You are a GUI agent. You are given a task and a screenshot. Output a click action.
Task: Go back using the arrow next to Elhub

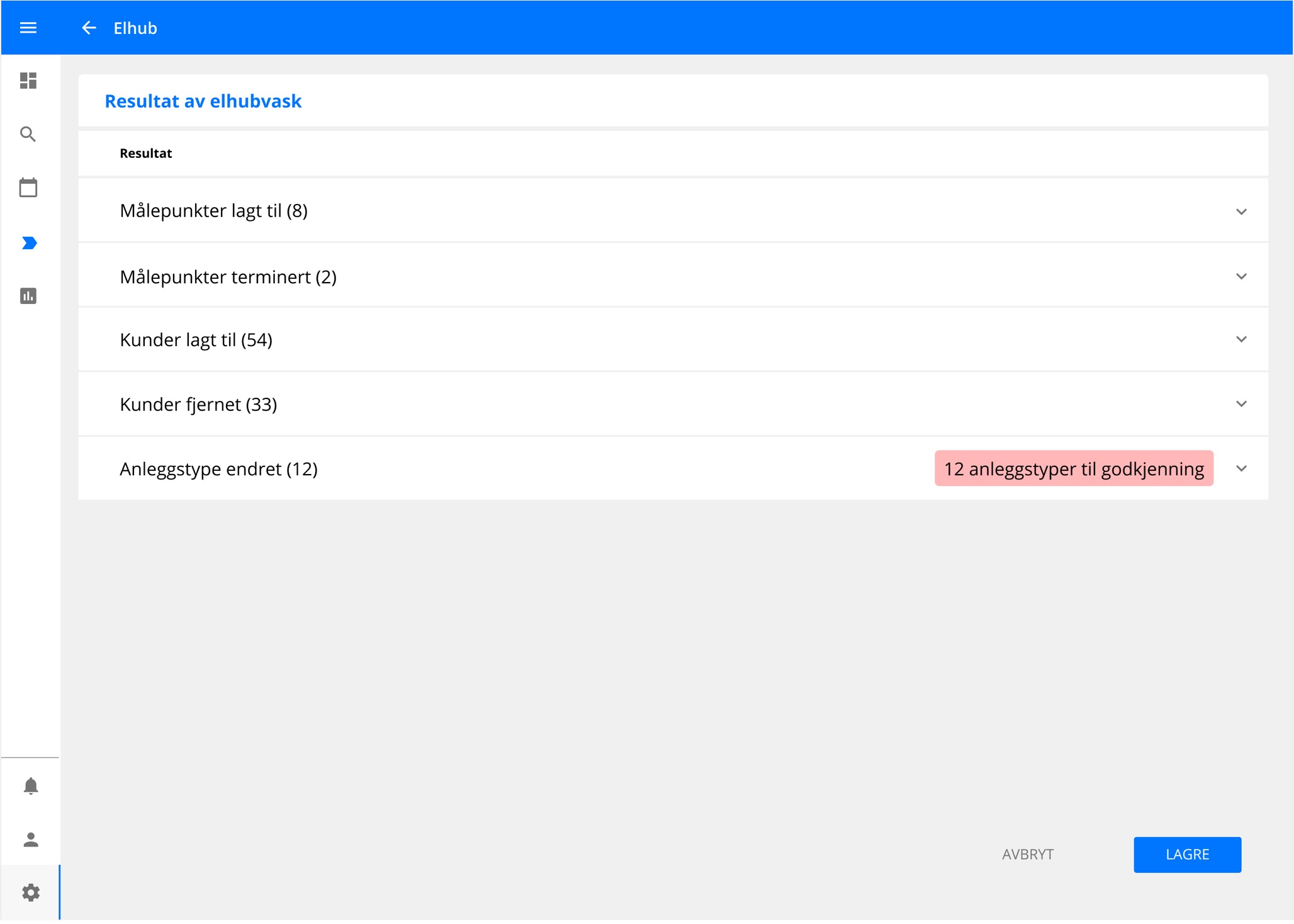tap(89, 28)
